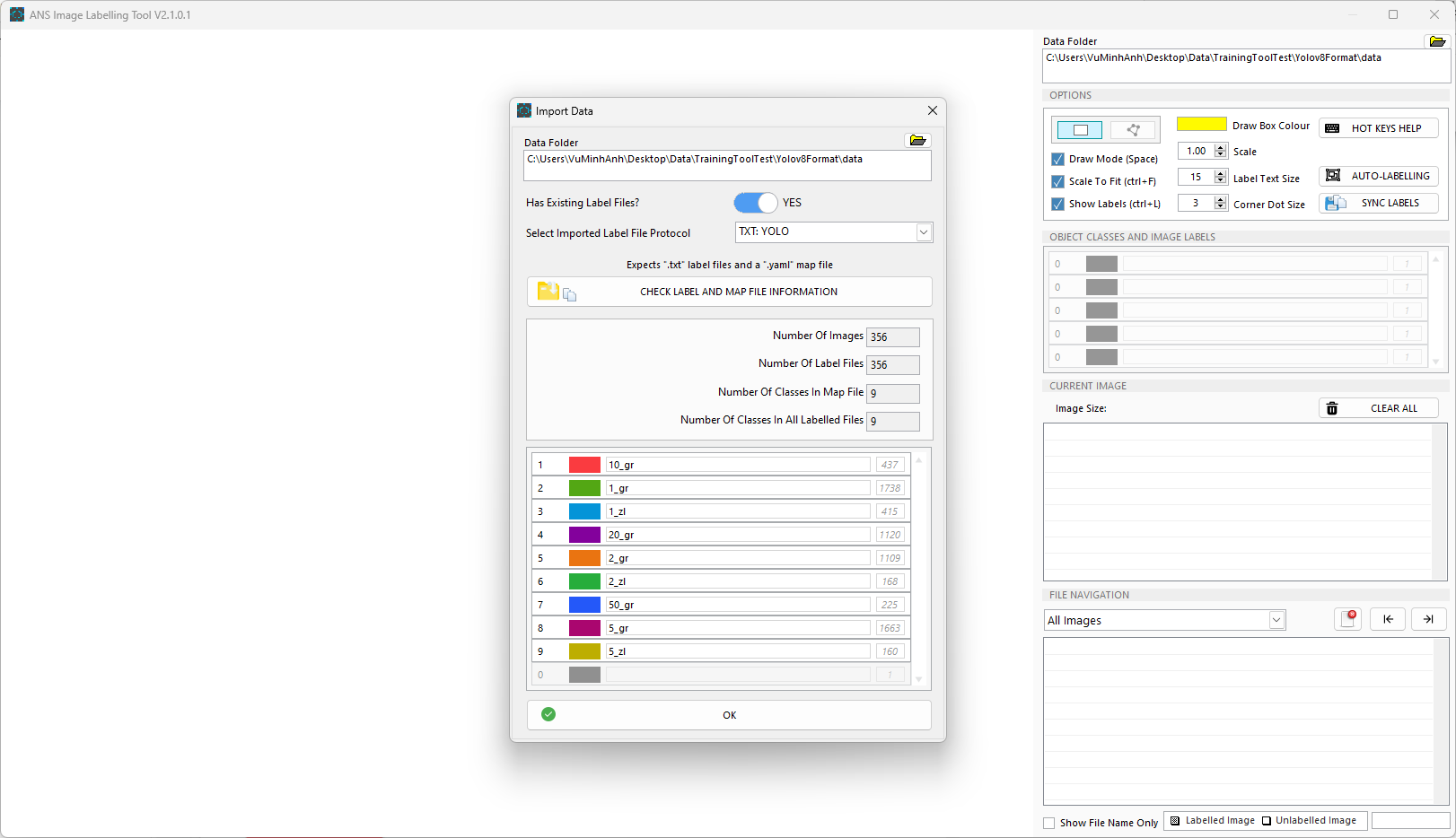Image resolution: width=1456 pixels, height=838 pixels.
Task: Select the rectangle box drawing mode icon
Action: (1080, 130)
